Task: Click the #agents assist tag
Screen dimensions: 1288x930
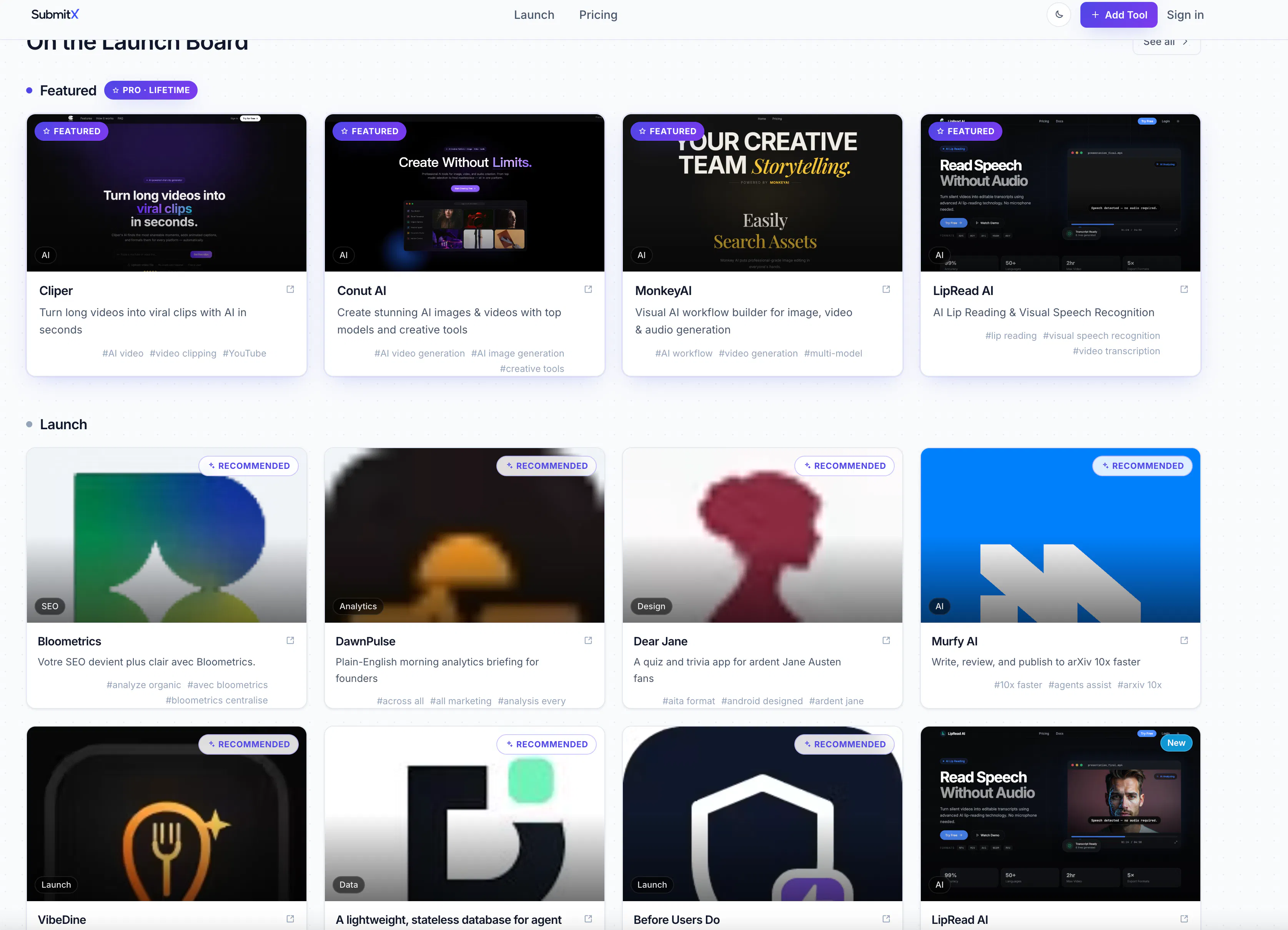Action: tap(1080, 685)
